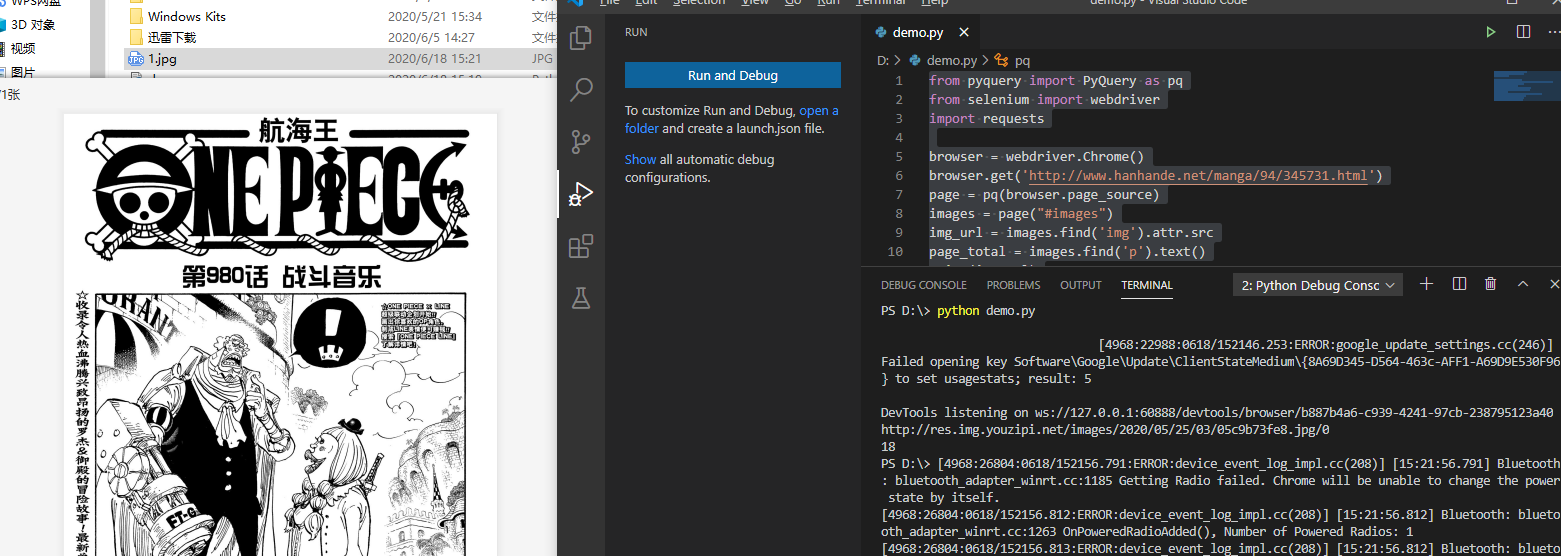Open editor More Actions ellipsis
The height and width of the screenshot is (556, 1561).
click(1554, 32)
